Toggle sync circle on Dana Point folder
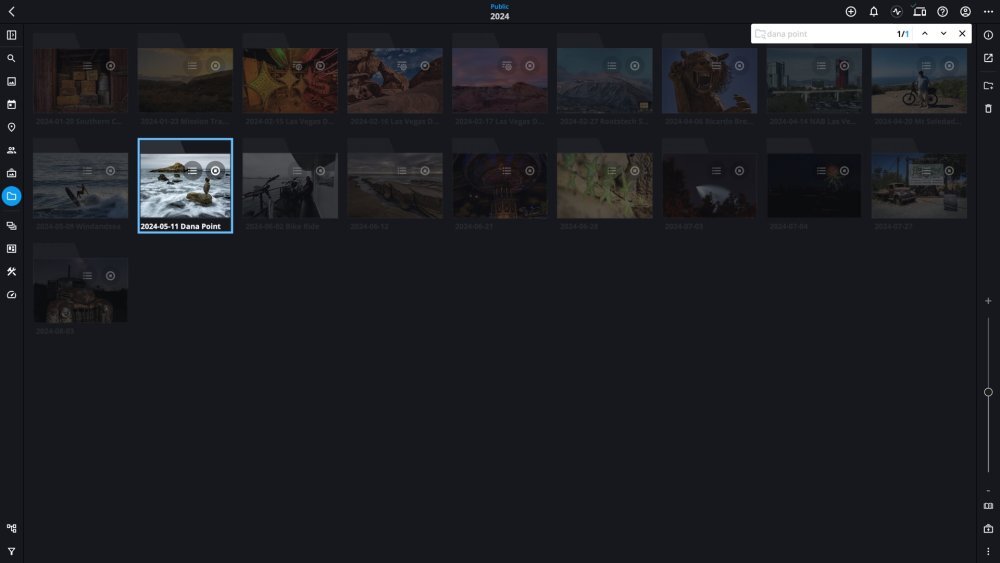Viewport: 1000px width, 563px height. [215, 171]
